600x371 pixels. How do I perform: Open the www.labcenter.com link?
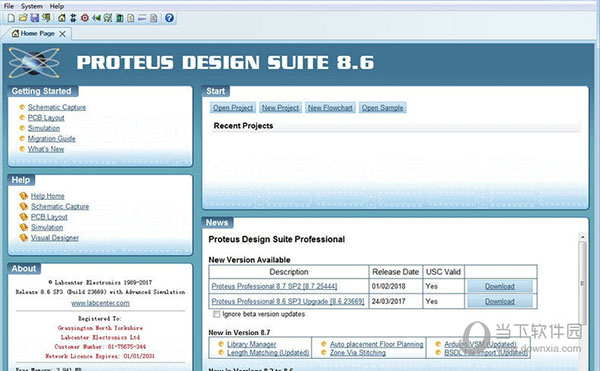pyautogui.click(x=100, y=303)
